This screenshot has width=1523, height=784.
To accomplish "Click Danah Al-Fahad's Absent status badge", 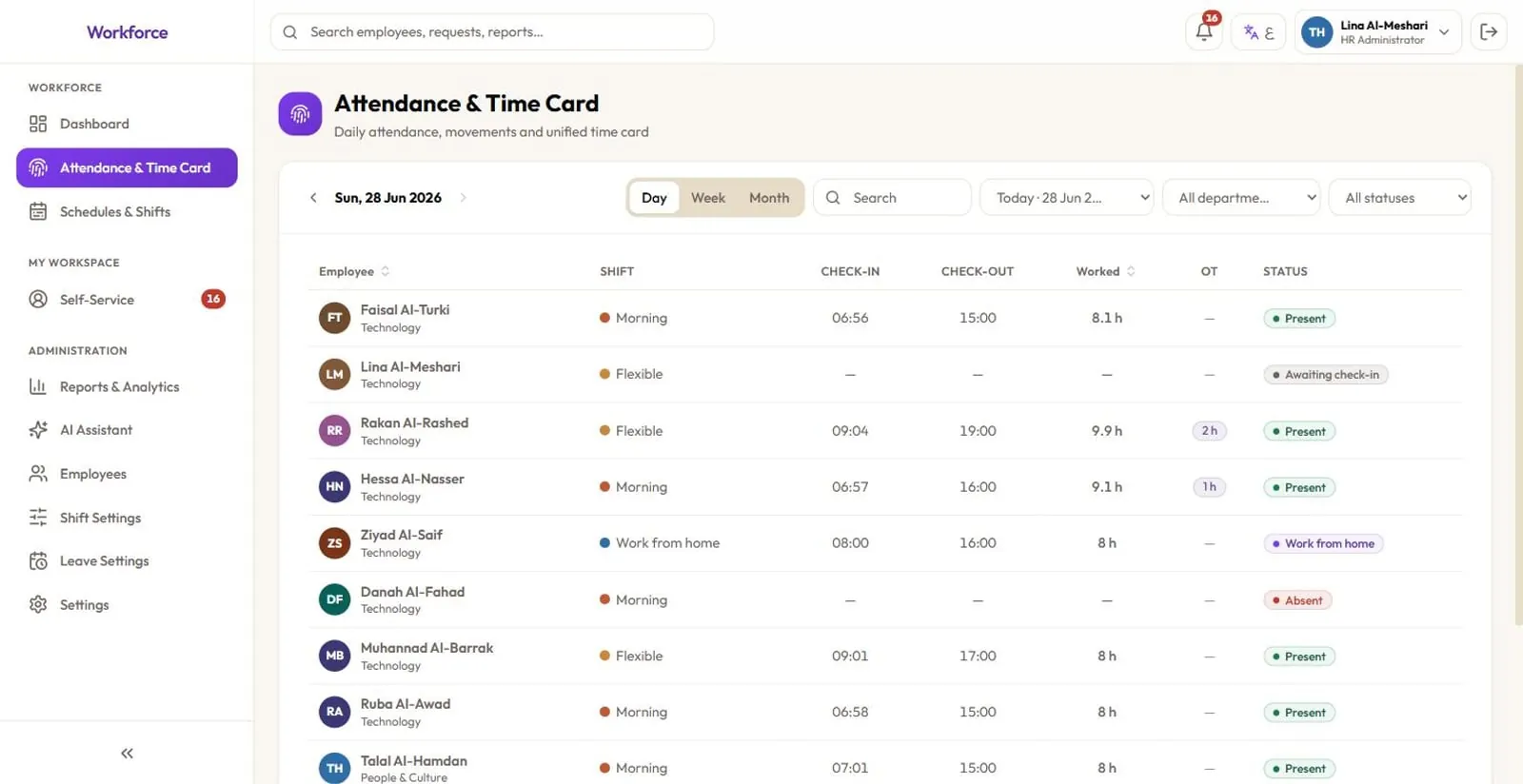I will (x=1297, y=600).
